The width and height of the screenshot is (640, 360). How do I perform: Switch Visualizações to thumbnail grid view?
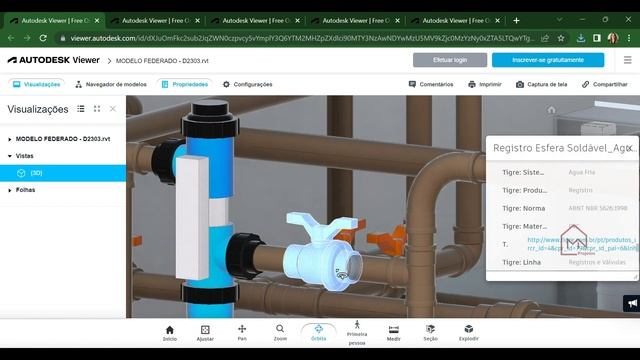click(x=97, y=109)
